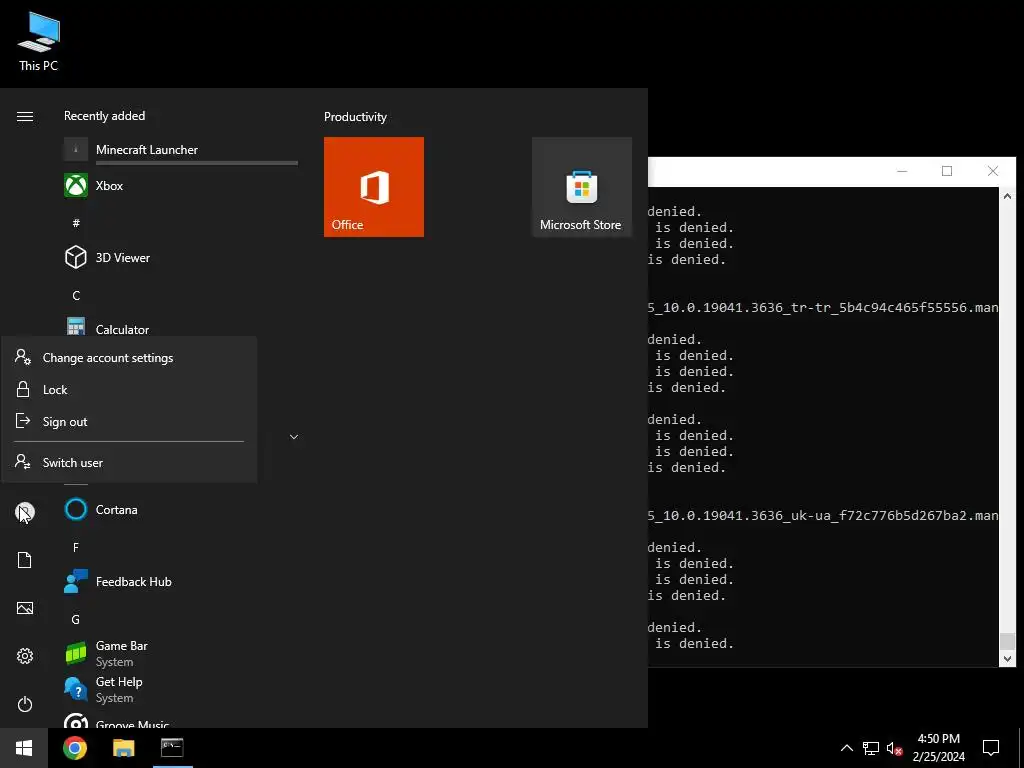
Task: Expand the chevron beside the app list
Action: [x=294, y=437]
